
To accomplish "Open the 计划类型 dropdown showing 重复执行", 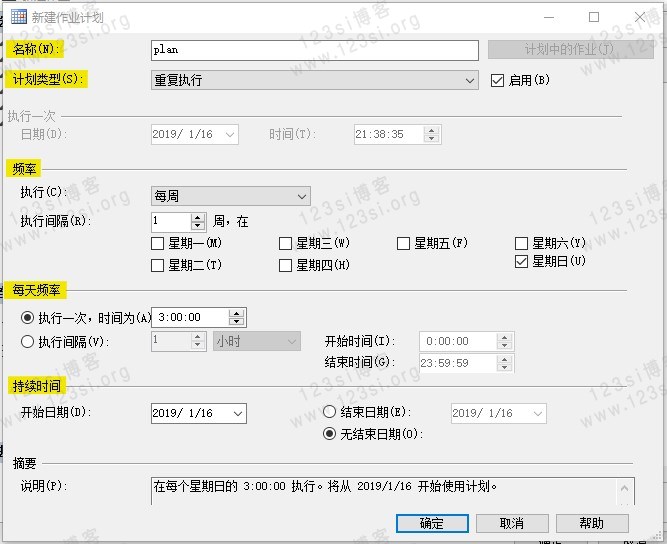I will tap(315, 80).
